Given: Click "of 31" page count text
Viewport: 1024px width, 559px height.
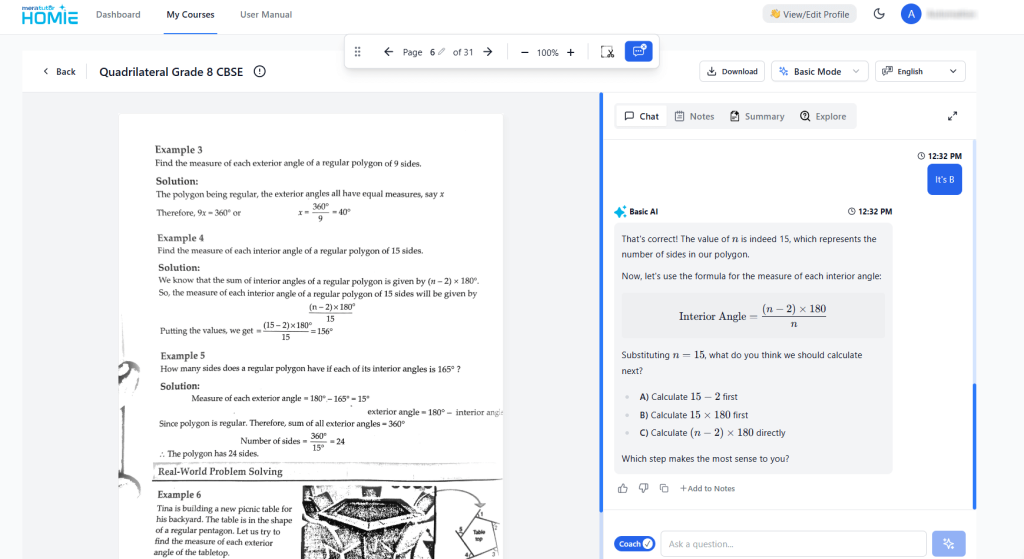Looking at the screenshot, I should click(x=463, y=52).
